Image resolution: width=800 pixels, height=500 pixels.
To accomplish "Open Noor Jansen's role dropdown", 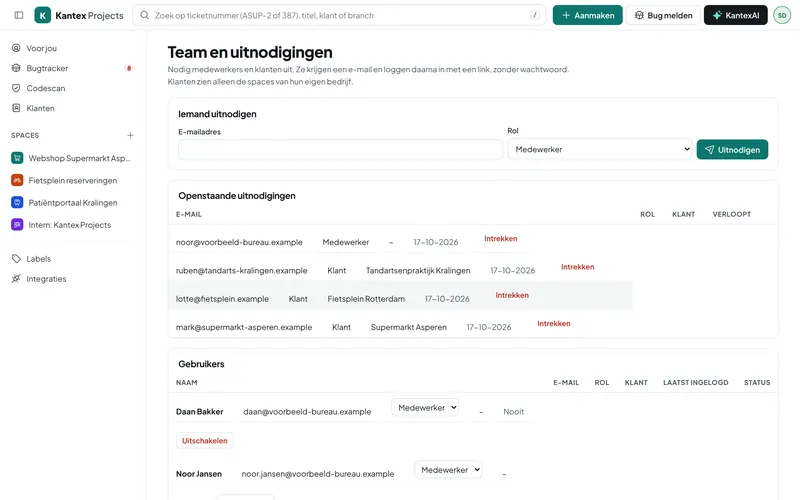I will point(448,469).
